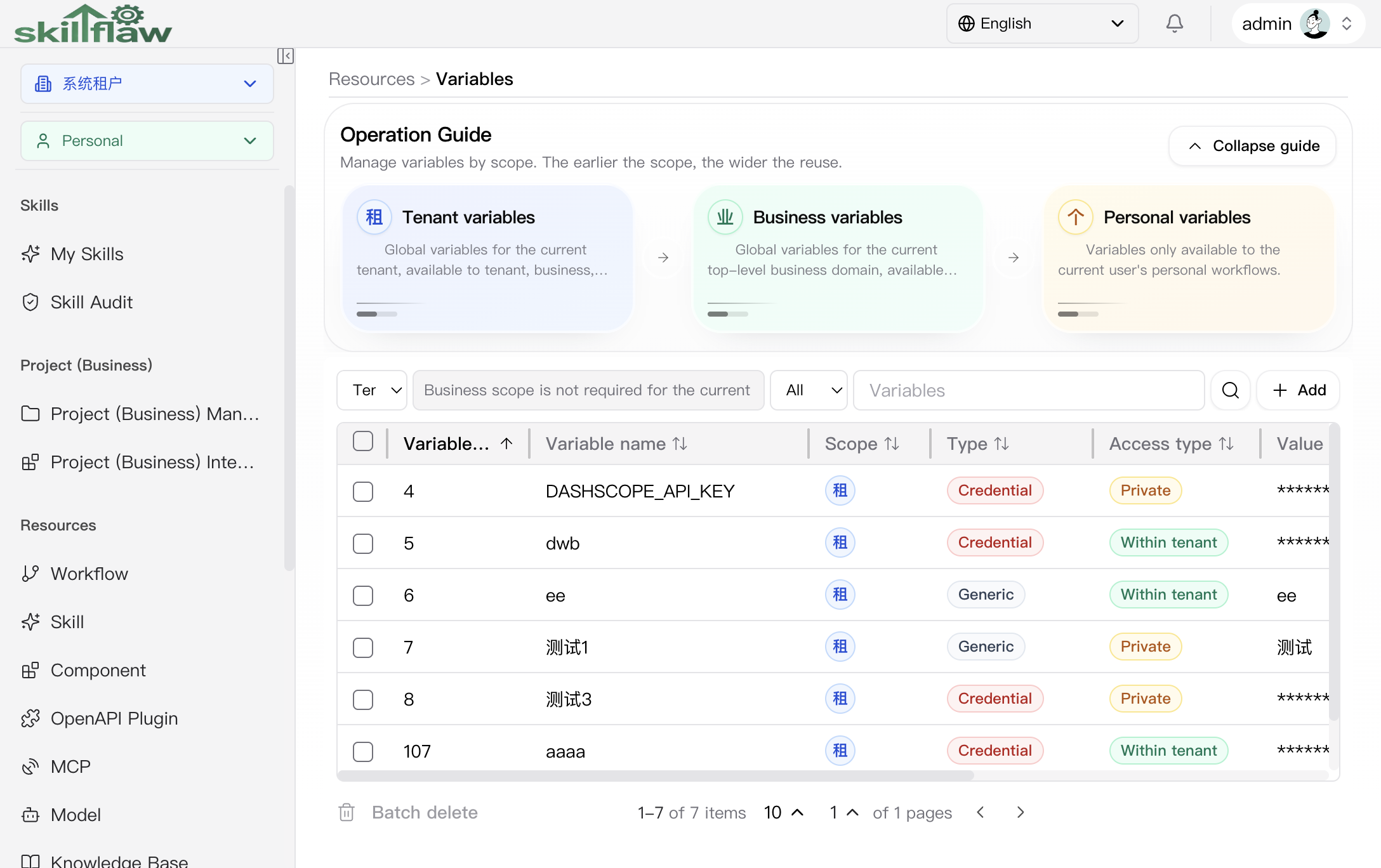Sort by Variable name column

680,444
